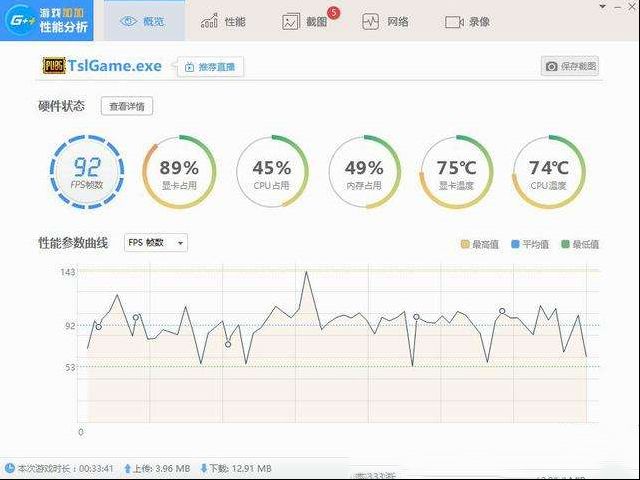Click the 92 axis label

[70, 326]
